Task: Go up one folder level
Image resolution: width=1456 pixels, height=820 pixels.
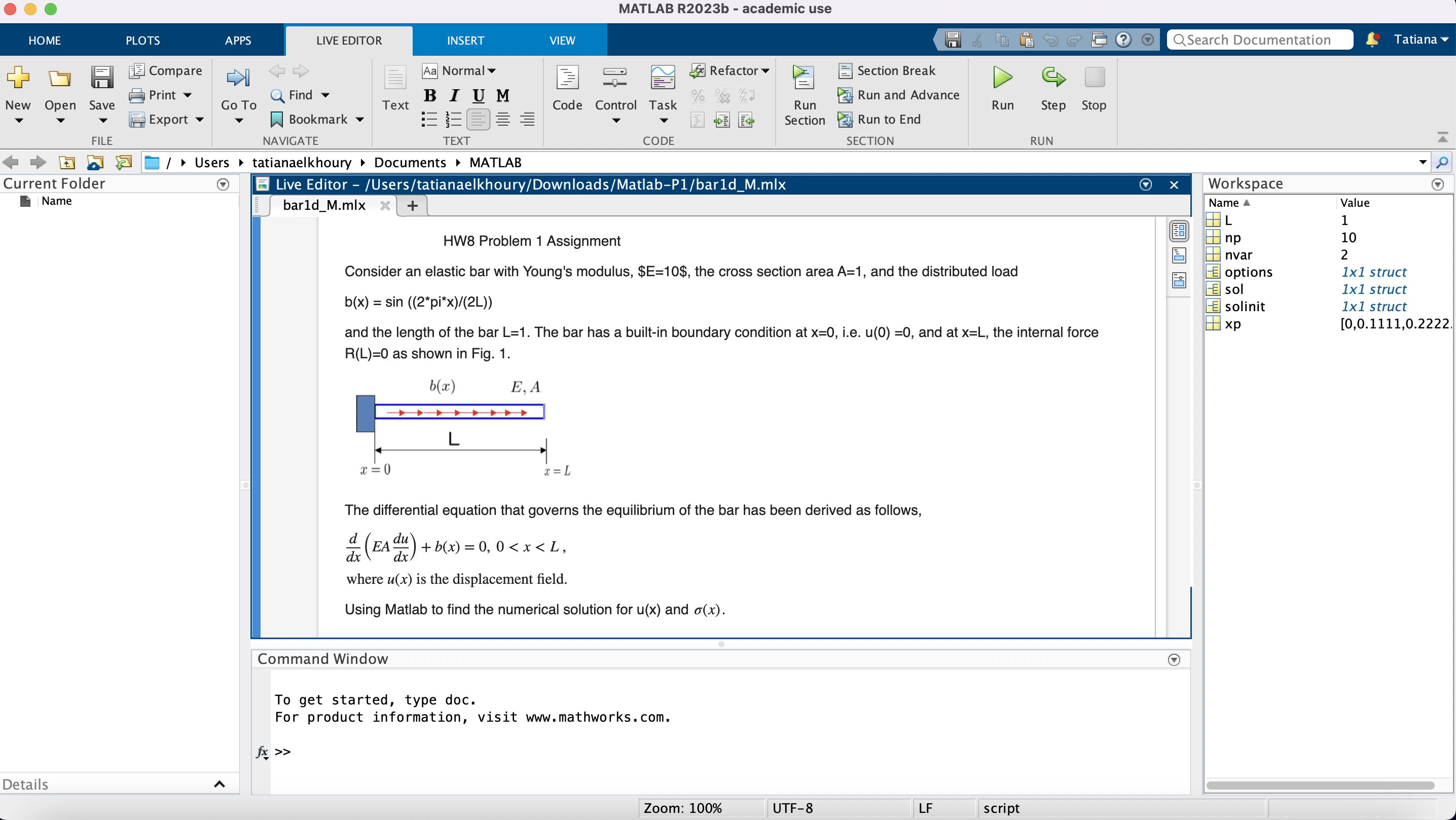Action: (x=67, y=163)
